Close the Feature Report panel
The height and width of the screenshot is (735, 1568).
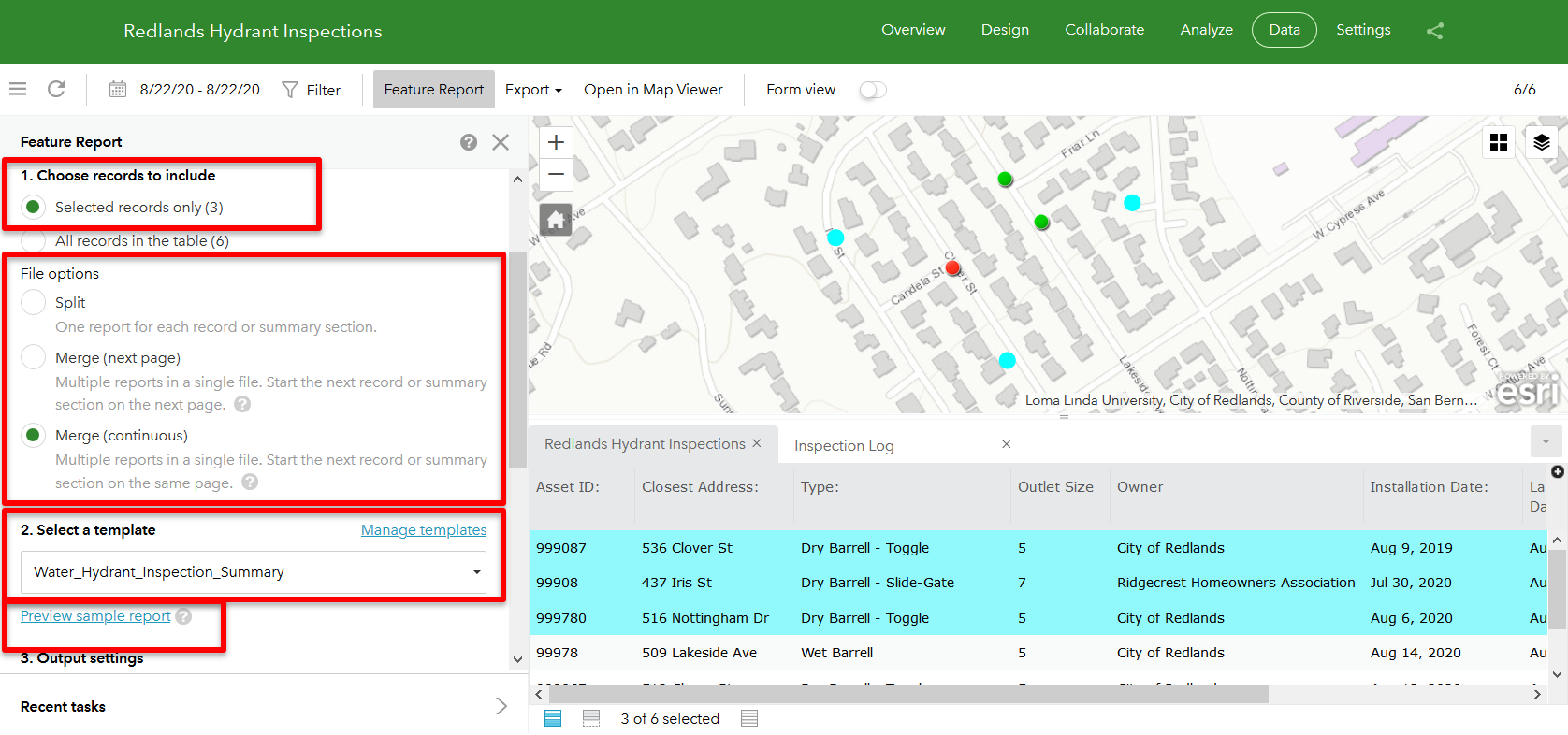[501, 142]
